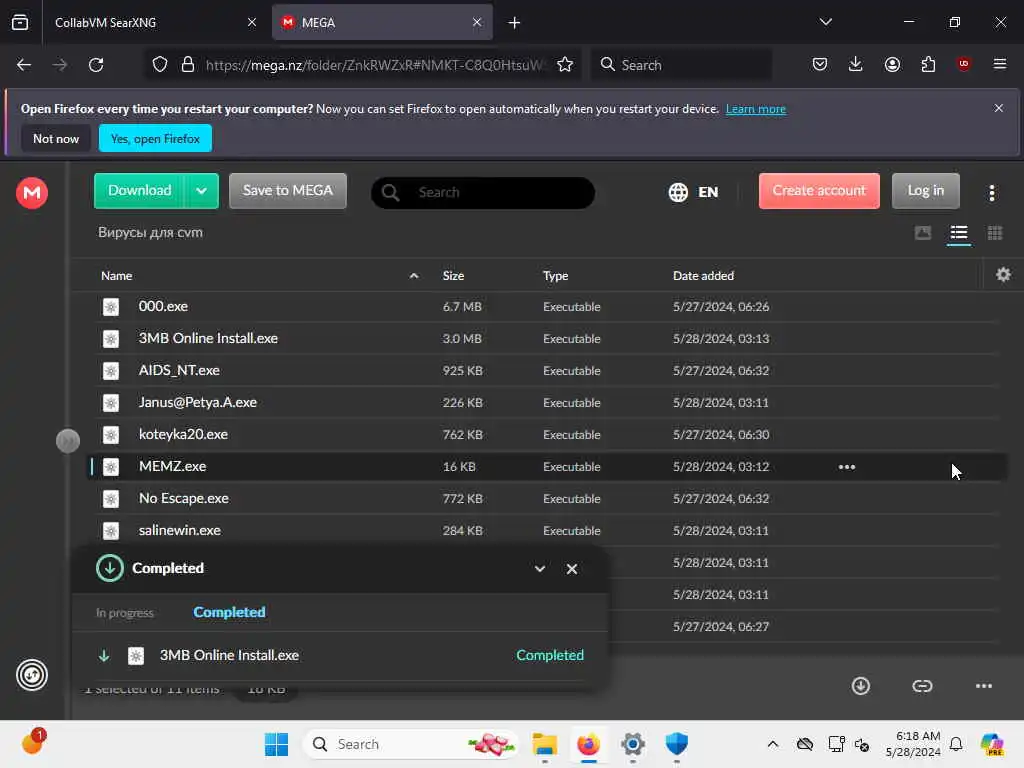Open more options dots in bottom bar
The height and width of the screenshot is (768, 1024).
tap(983, 686)
